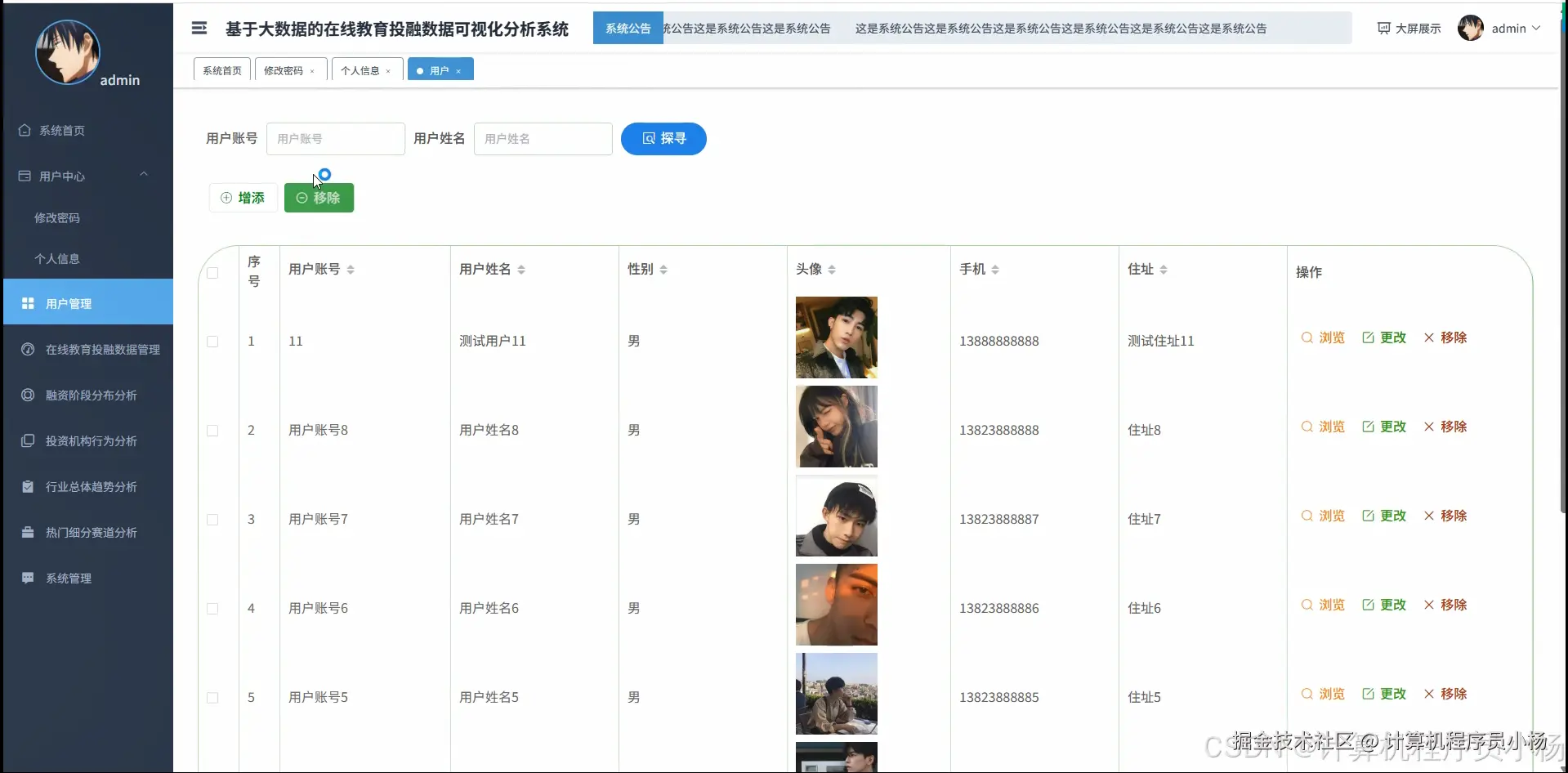Viewport: 1568px width, 773px height.
Task: Switch to the 系统首页 tab
Action: point(221,69)
